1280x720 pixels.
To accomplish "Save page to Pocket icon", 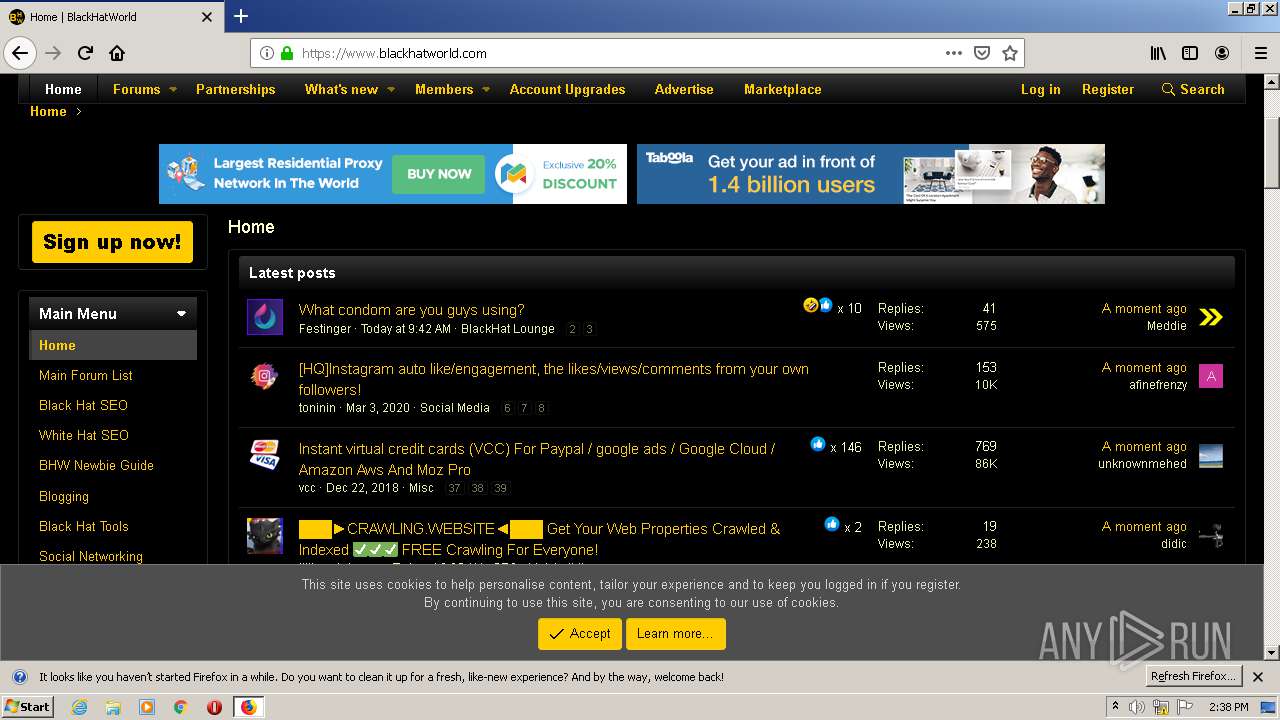I will click(x=982, y=53).
